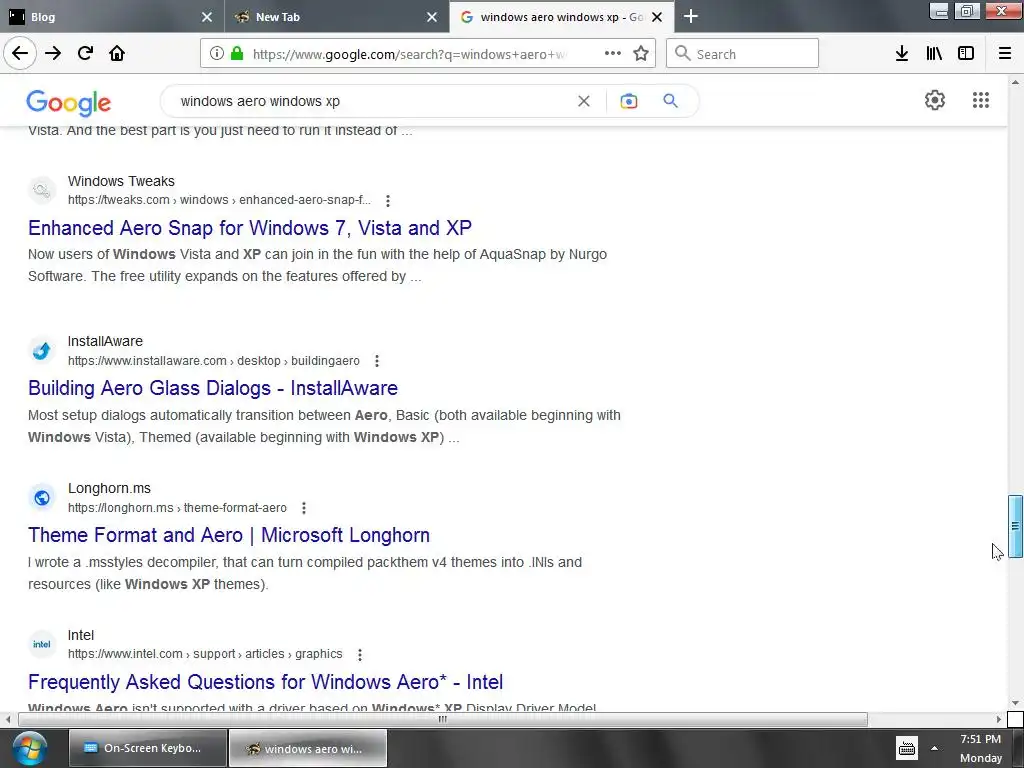Open Frequently Asked Questions Windows Aero Intel link
1024x768 pixels.
coord(265,682)
